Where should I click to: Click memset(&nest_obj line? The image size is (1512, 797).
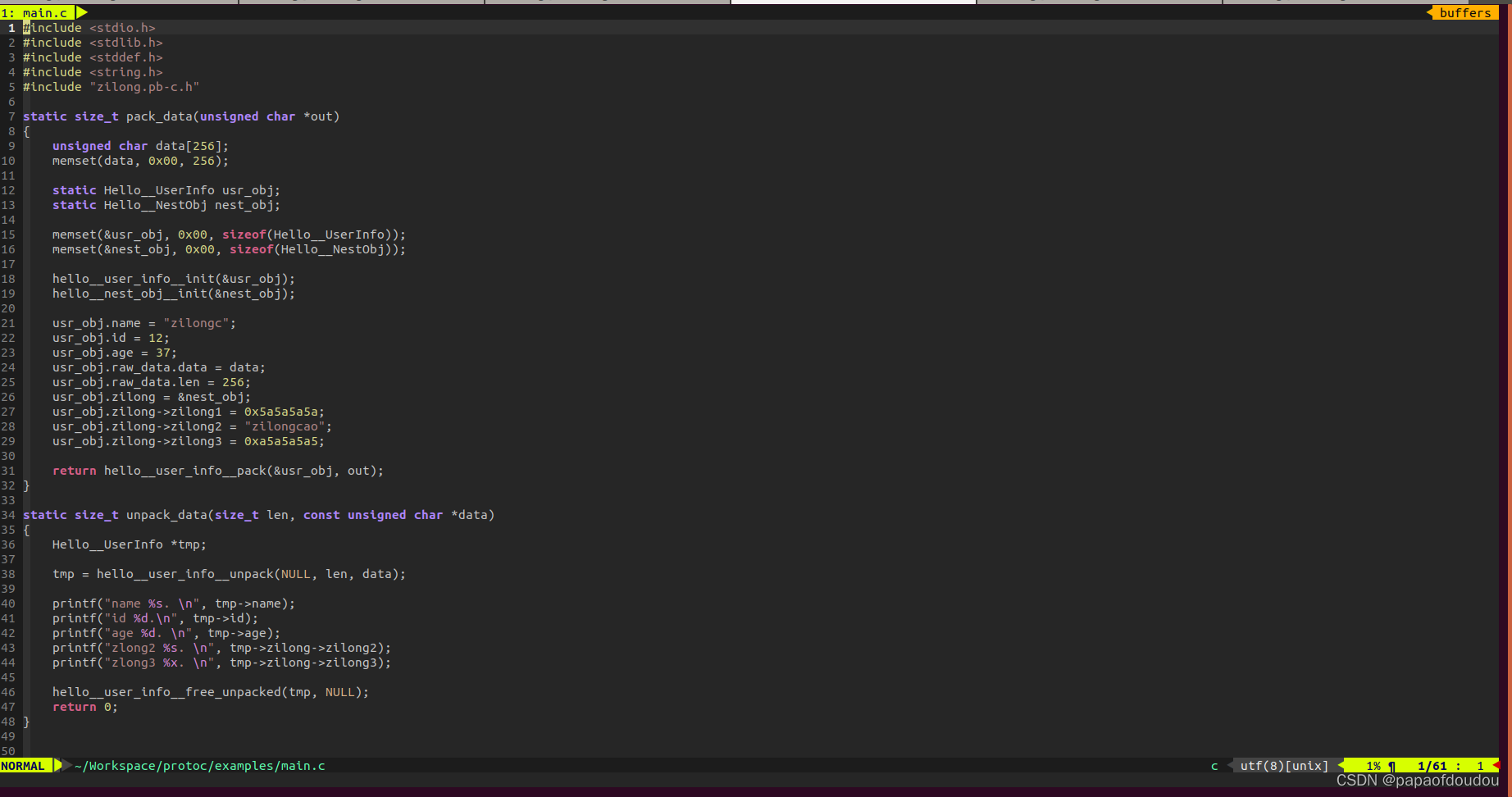[230, 249]
